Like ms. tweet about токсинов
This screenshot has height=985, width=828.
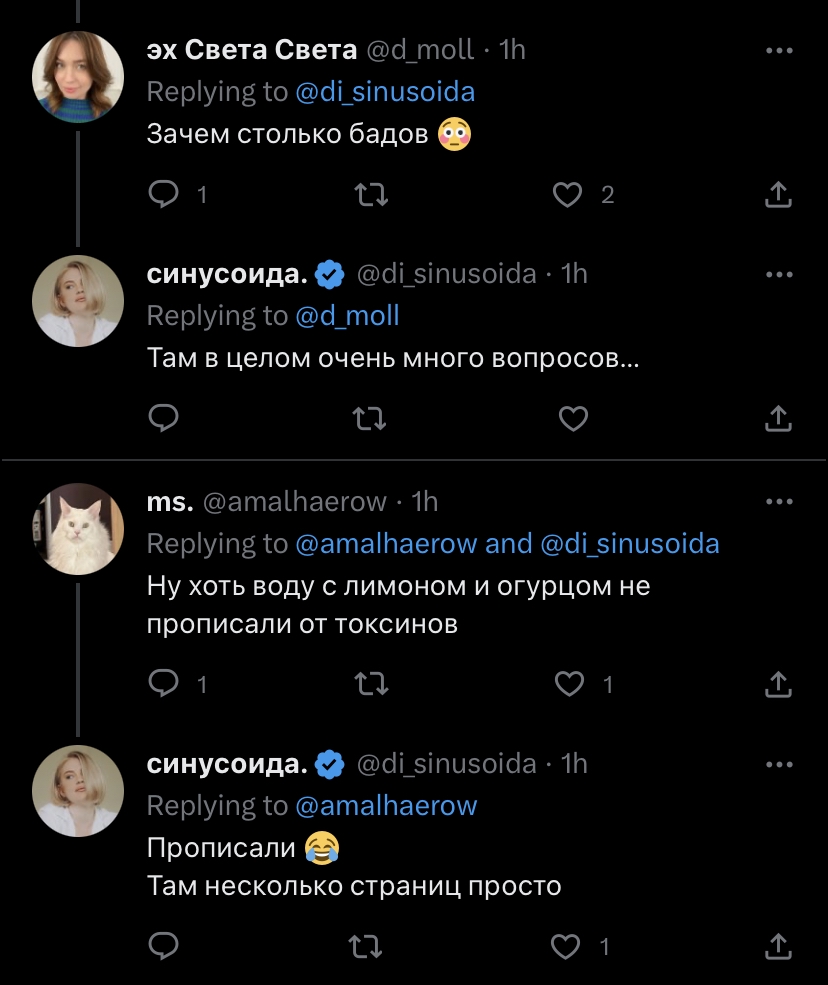coord(568,684)
